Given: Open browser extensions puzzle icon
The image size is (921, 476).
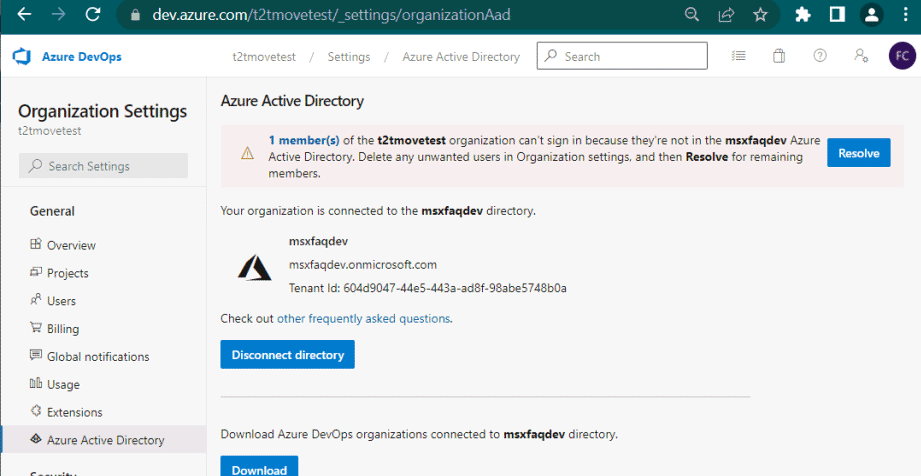Looking at the screenshot, I should click(802, 15).
